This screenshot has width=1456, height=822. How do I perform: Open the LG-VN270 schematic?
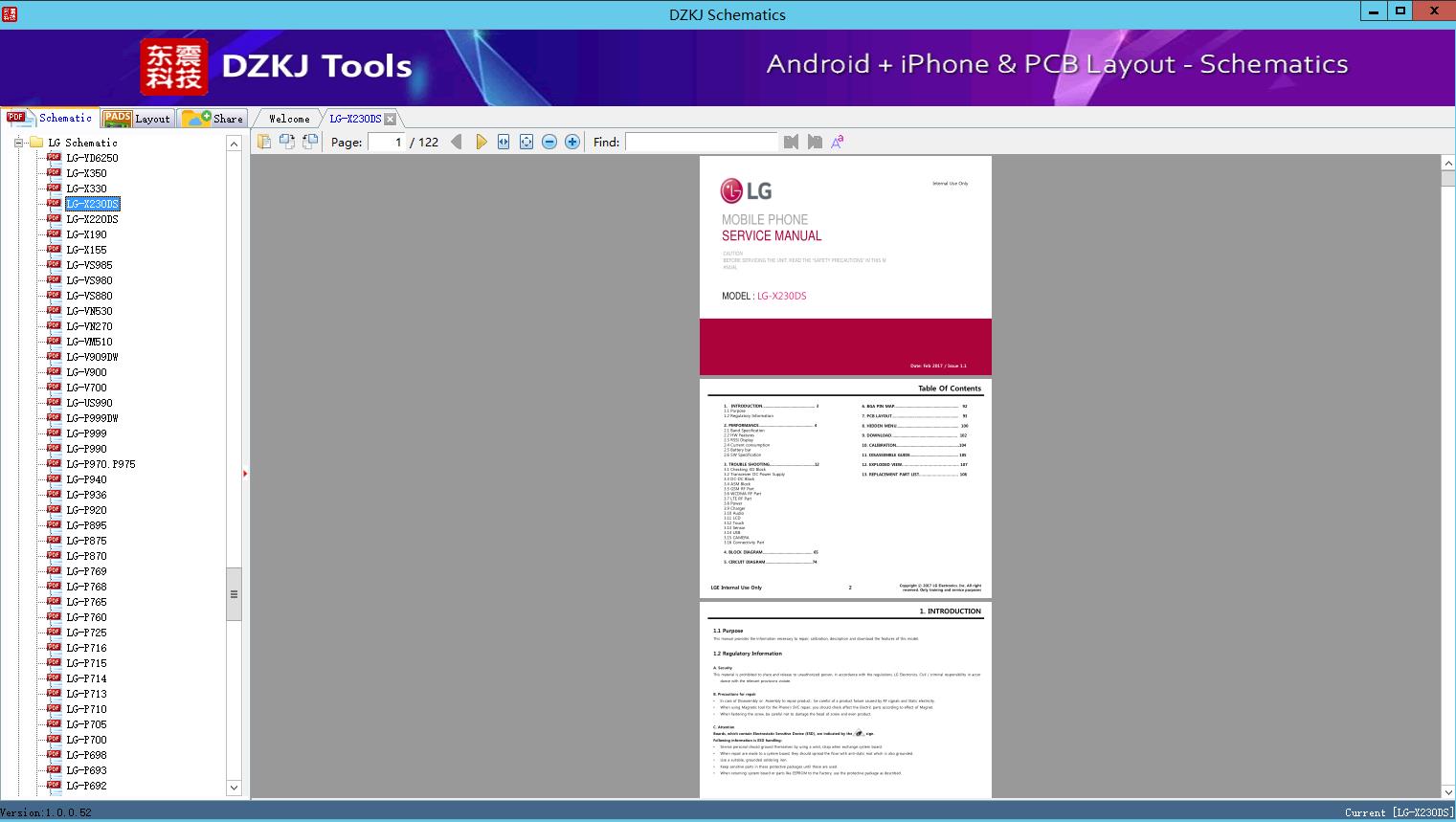(x=89, y=326)
